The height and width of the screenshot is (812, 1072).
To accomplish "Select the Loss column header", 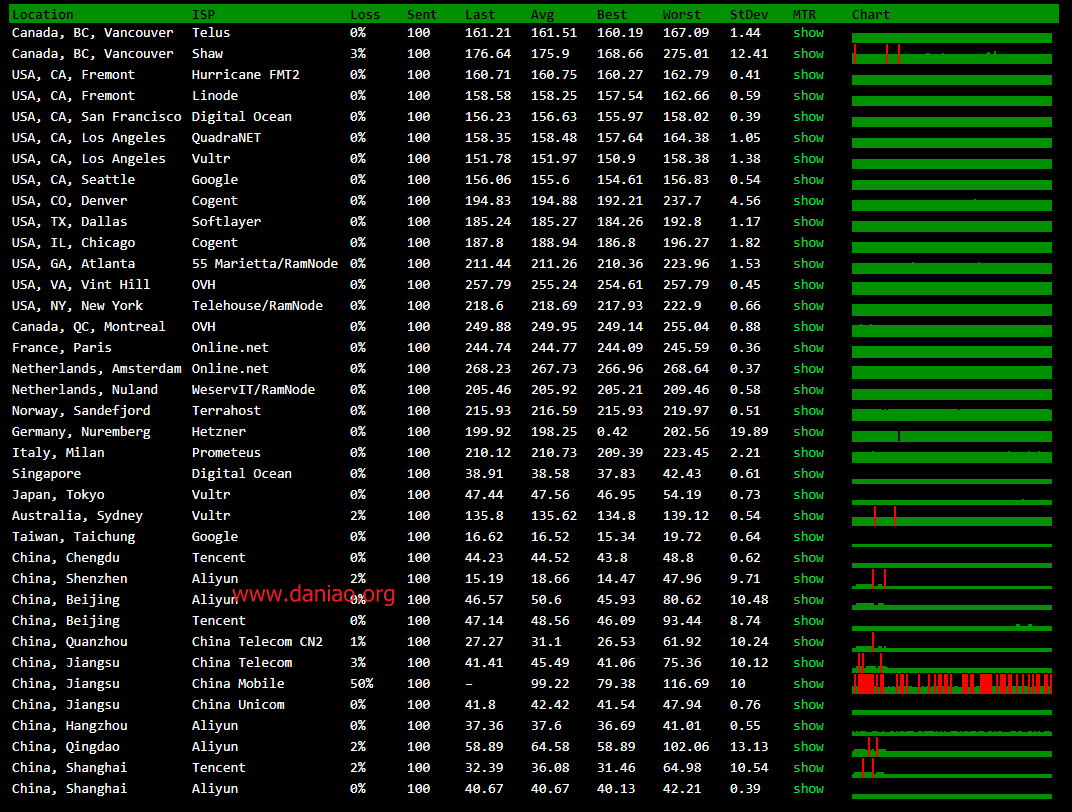I will [365, 14].
